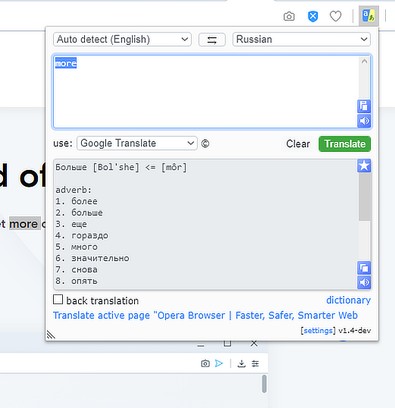The image size is (395, 408).
Task: Listen to the source text pronunciation
Action: [x=364, y=121]
